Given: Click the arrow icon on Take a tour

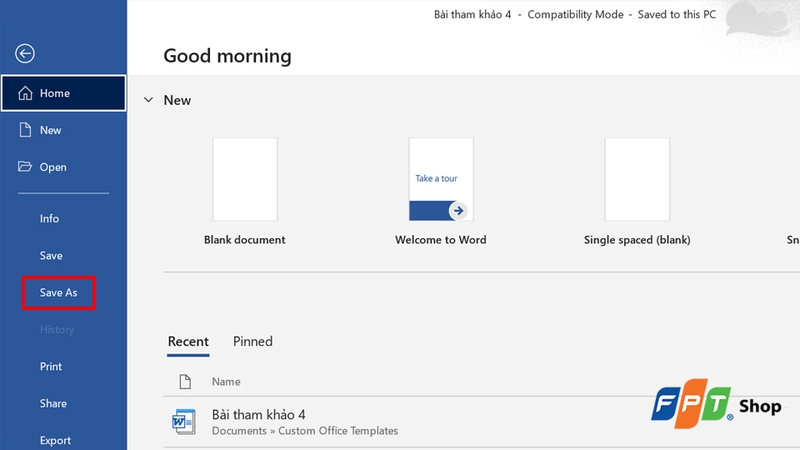Looking at the screenshot, I should point(457,210).
